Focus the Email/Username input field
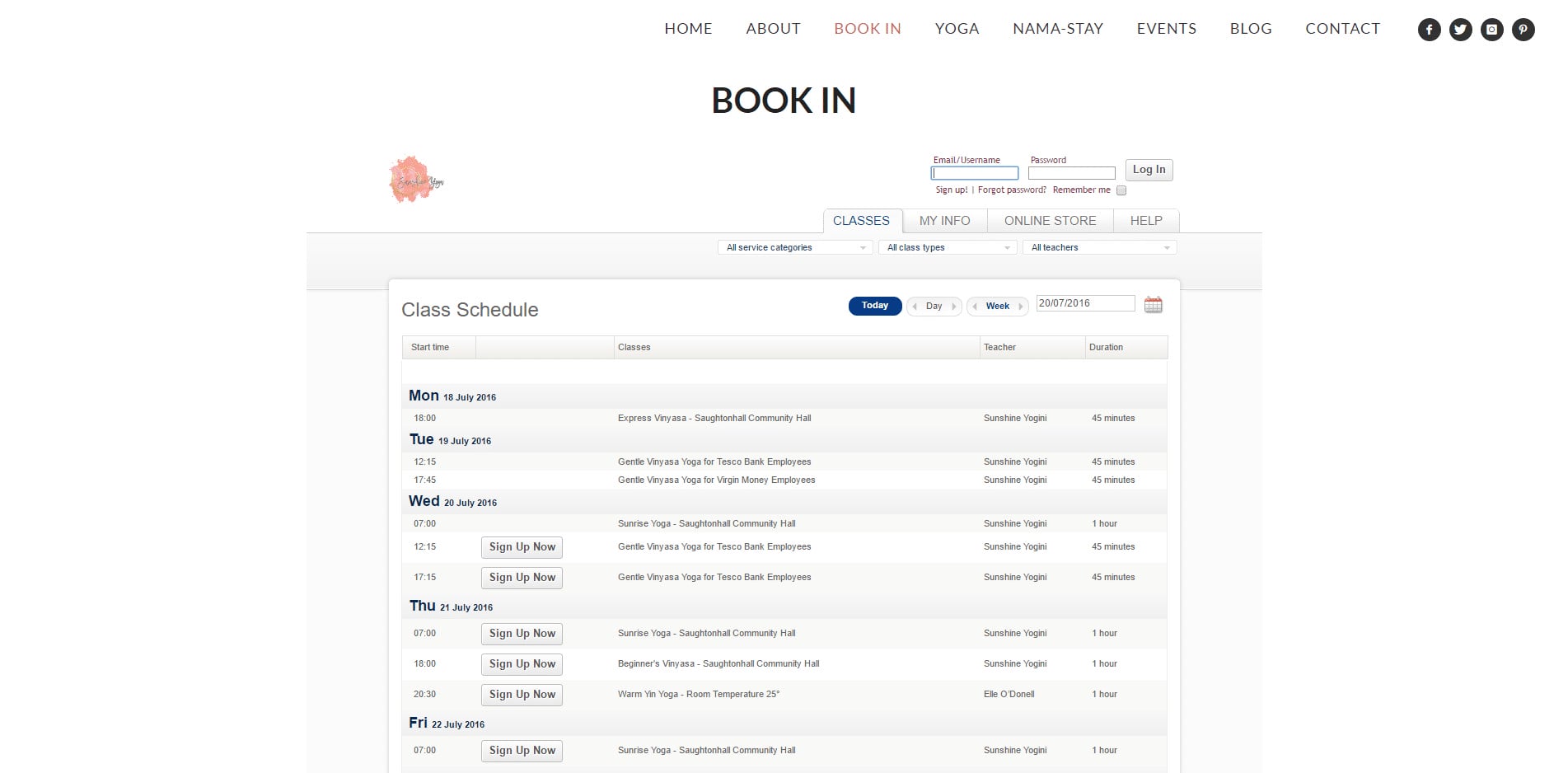The width and height of the screenshot is (1568, 773). pos(975,173)
